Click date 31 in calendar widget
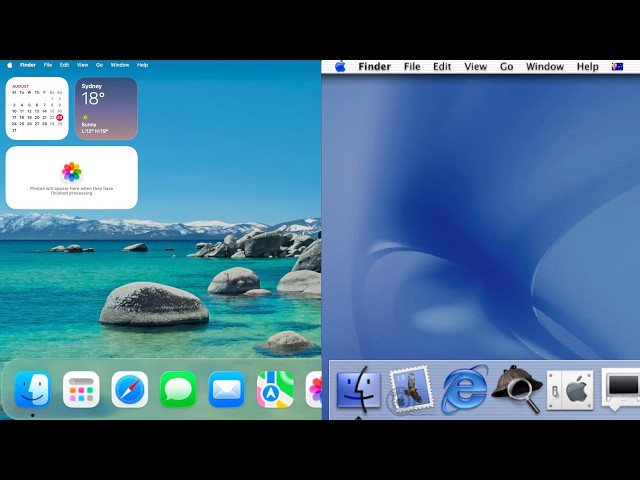640x480 pixels. click(x=14, y=131)
